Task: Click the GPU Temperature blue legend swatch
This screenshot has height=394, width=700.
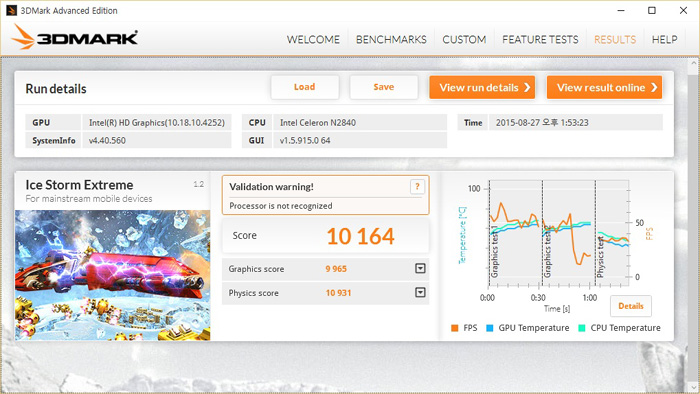Action: [x=490, y=328]
